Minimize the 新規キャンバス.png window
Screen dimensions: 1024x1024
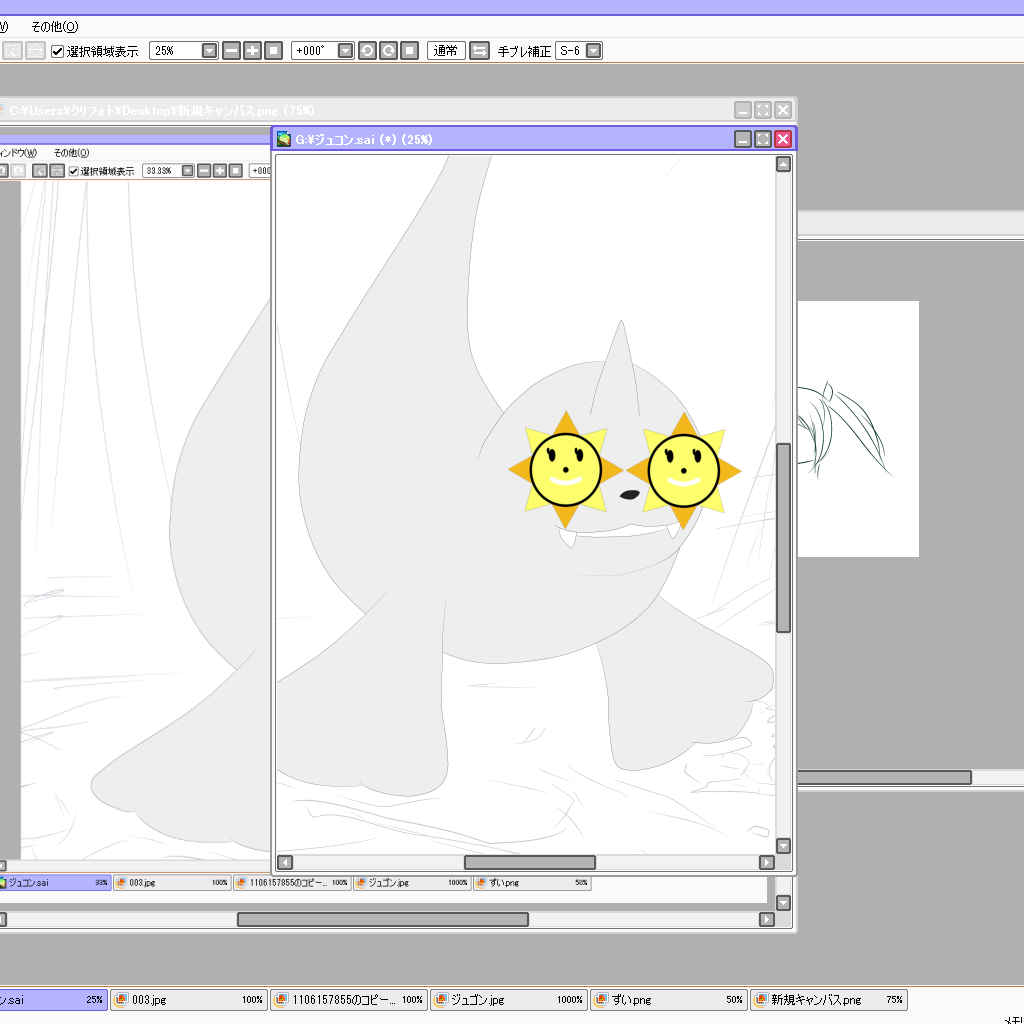(743, 110)
